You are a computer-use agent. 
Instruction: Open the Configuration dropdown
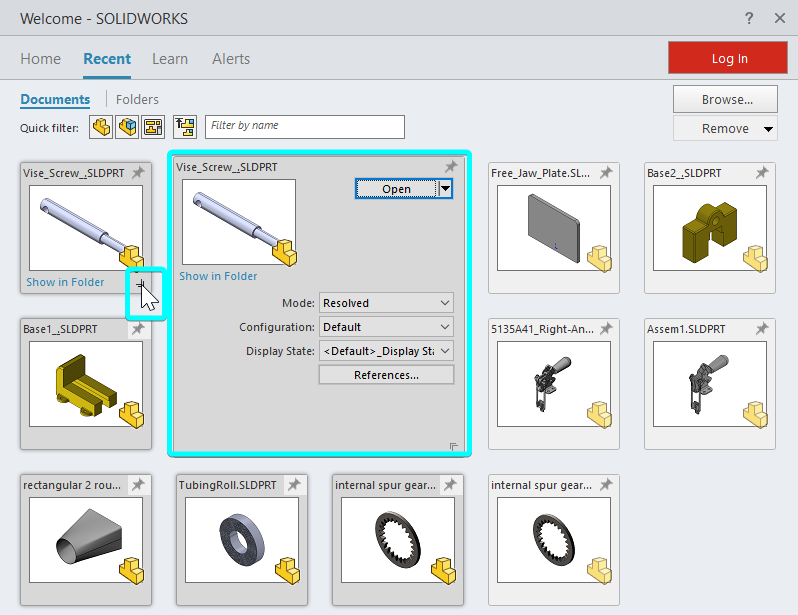pos(385,327)
